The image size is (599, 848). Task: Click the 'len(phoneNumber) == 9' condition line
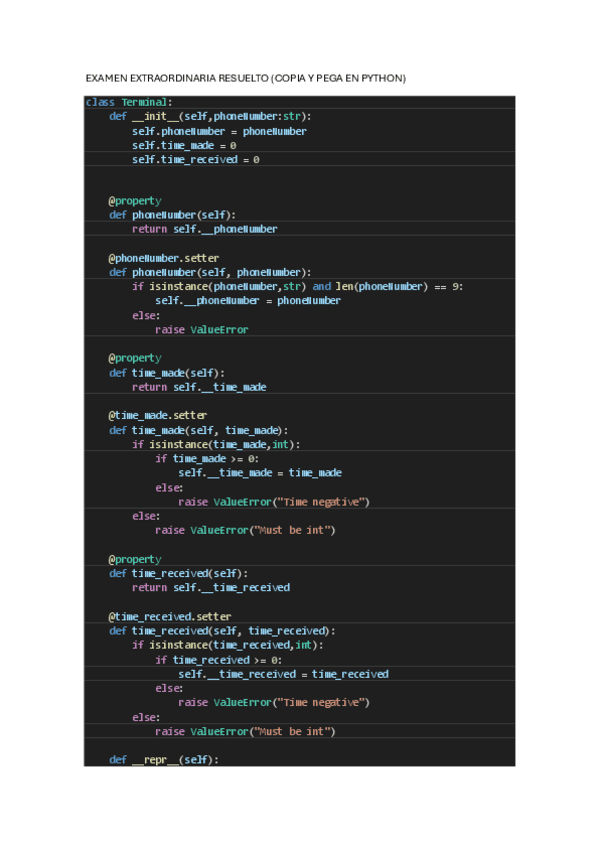pyautogui.click(x=297, y=286)
